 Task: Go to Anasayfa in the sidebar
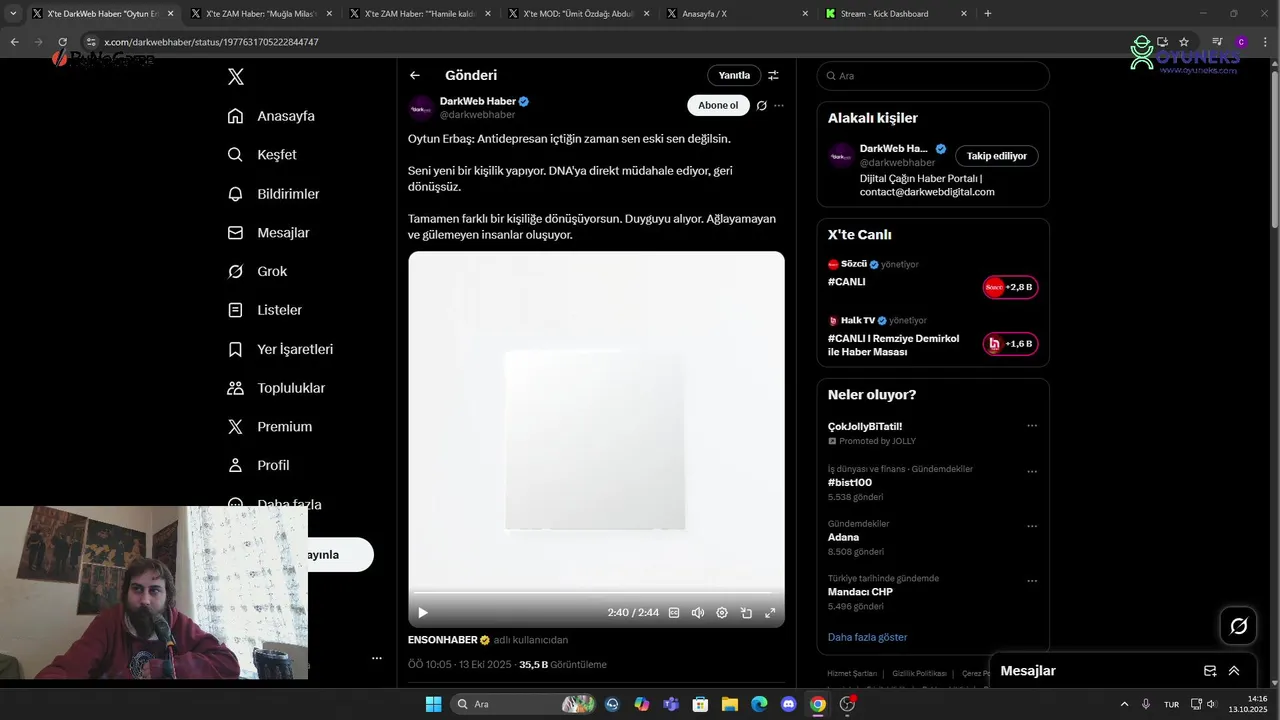pyautogui.click(x=271, y=116)
